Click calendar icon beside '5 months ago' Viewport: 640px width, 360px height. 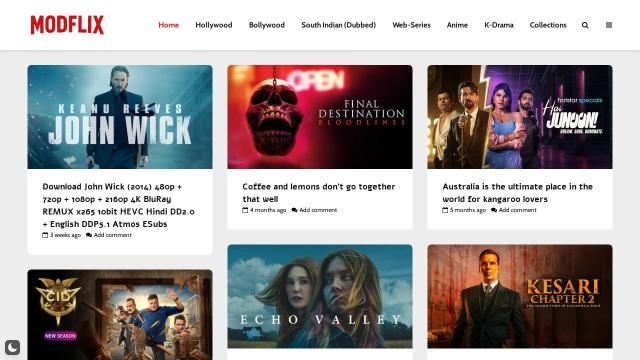tap(445, 210)
